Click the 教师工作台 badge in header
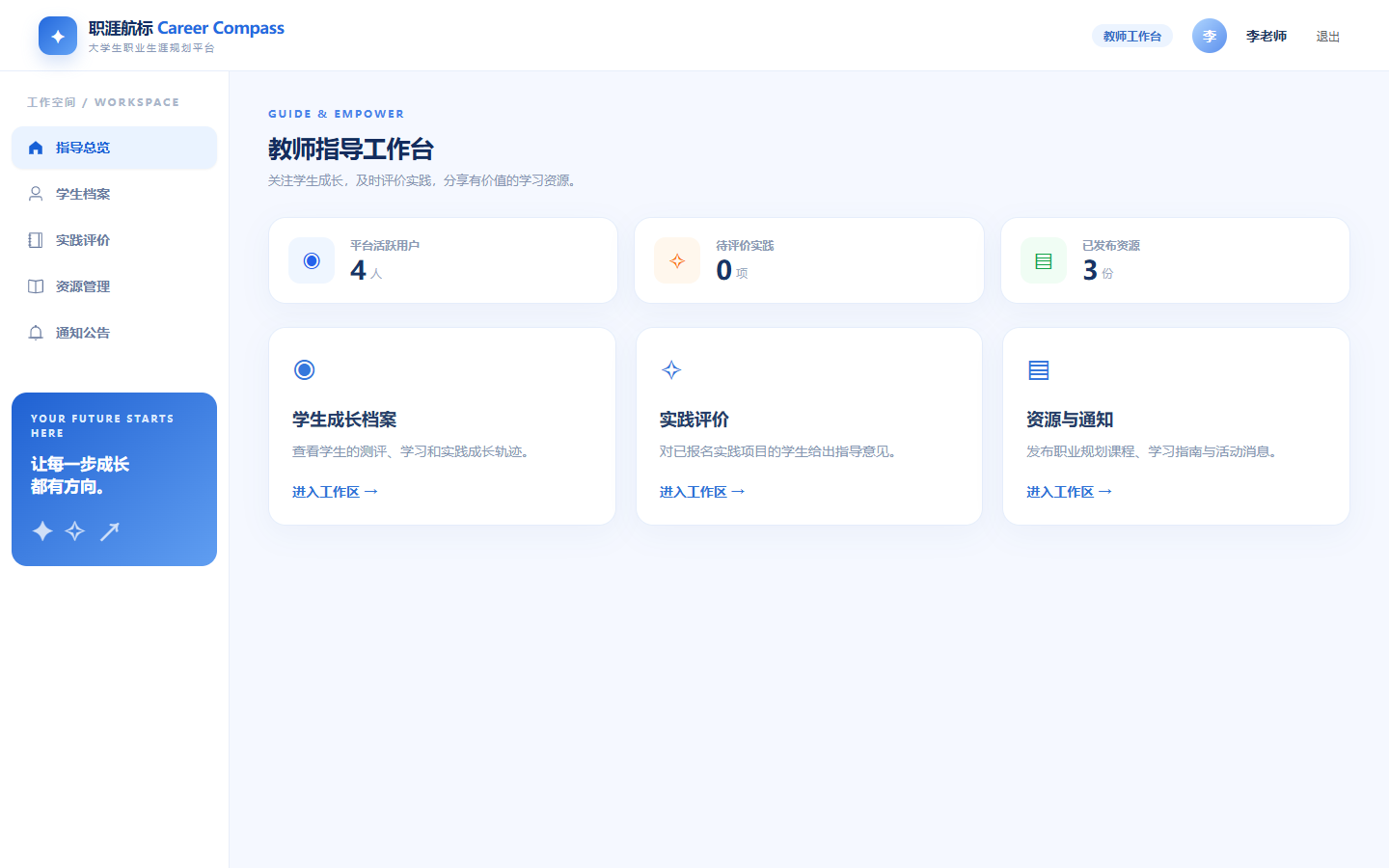This screenshot has width=1389, height=868. (x=1132, y=36)
